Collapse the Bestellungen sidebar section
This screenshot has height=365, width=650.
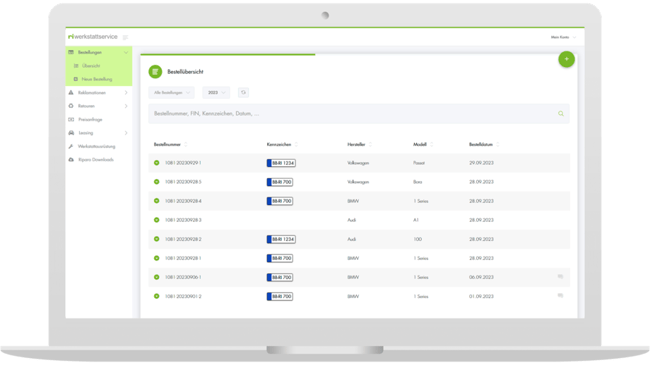(126, 52)
